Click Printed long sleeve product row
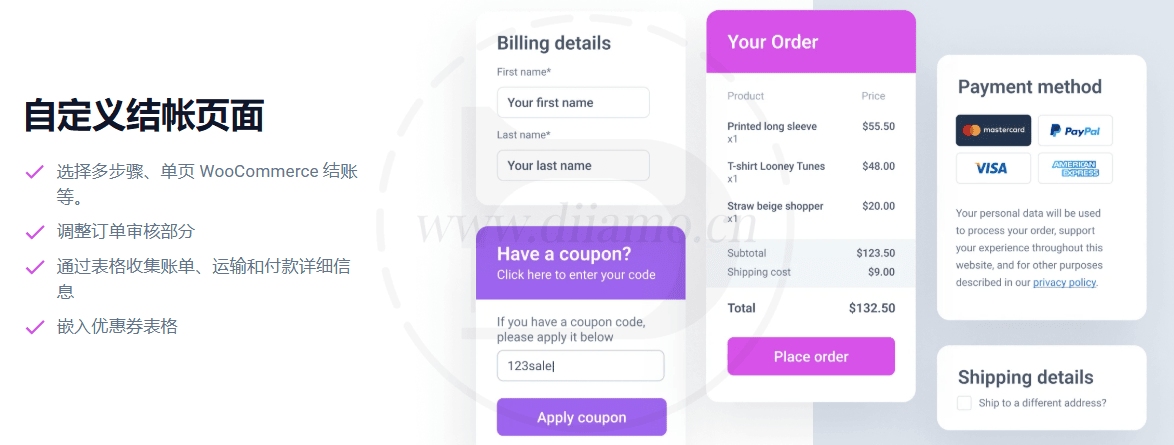1174x445 pixels. [772, 127]
